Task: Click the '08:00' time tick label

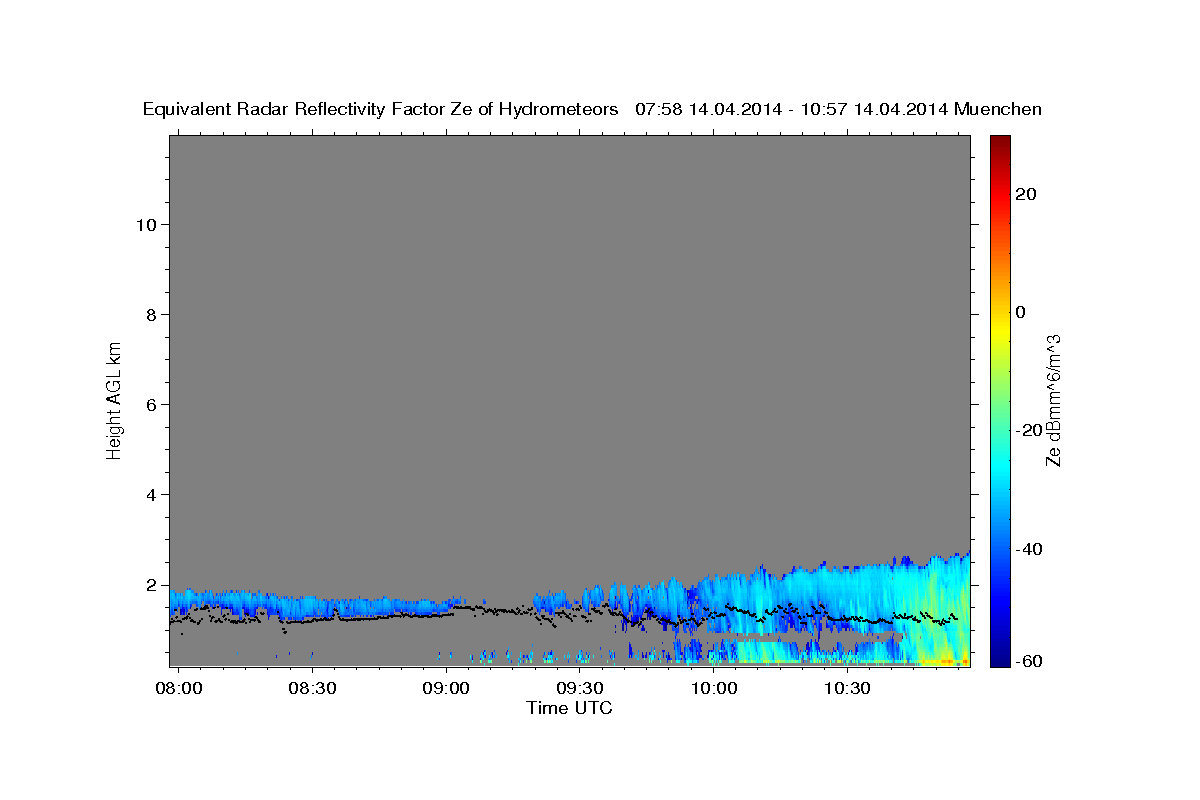Action: click(180, 688)
